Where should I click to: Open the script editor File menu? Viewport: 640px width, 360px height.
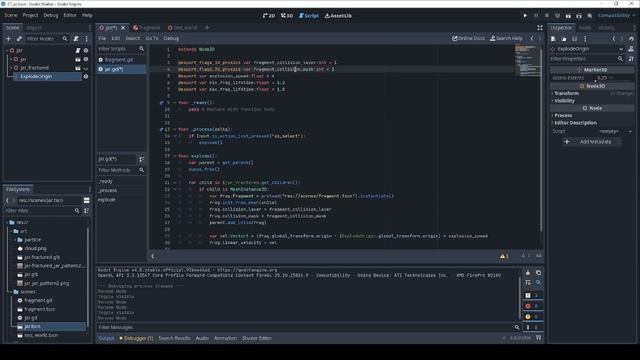coord(102,38)
